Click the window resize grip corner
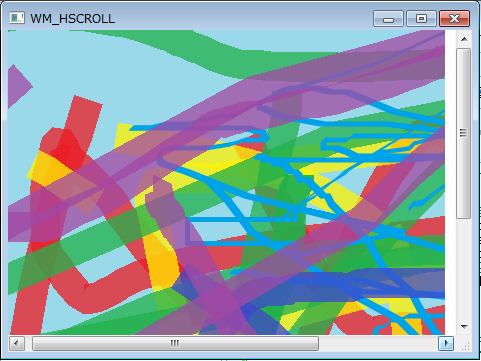Image resolution: width=481 pixels, height=361 pixels. click(x=465, y=346)
